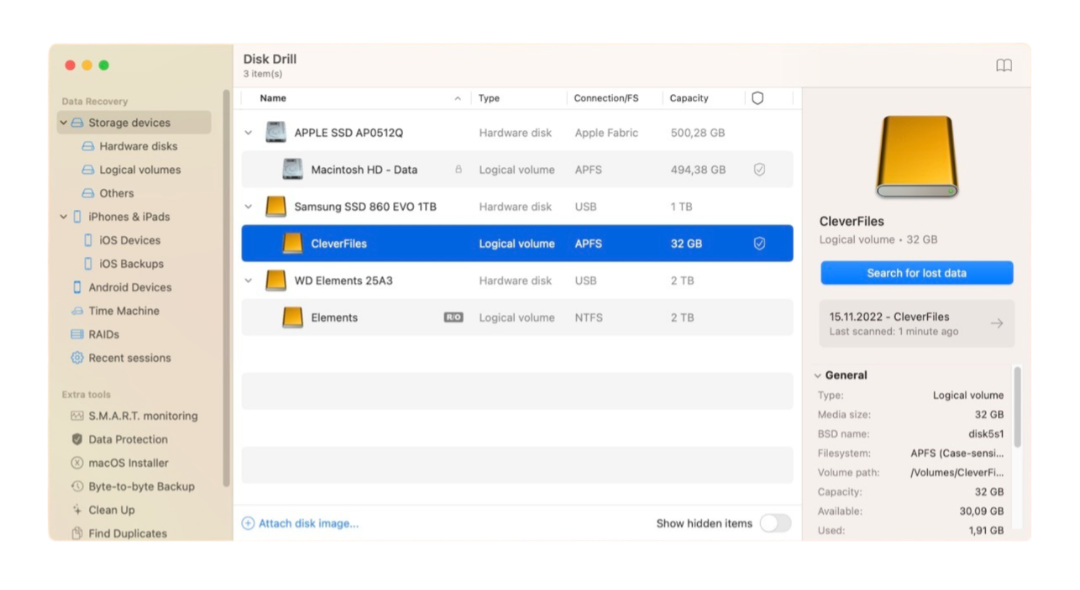Collapse the Samsung SSD 860 EVO row
Viewport: 1080px width, 590px height.
(x=249, y=207)
